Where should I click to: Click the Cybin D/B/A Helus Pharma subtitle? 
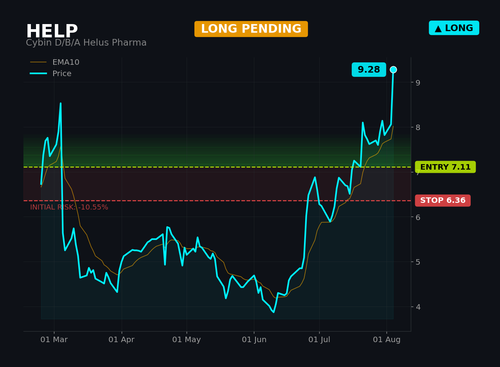click(x=86, y=43)
